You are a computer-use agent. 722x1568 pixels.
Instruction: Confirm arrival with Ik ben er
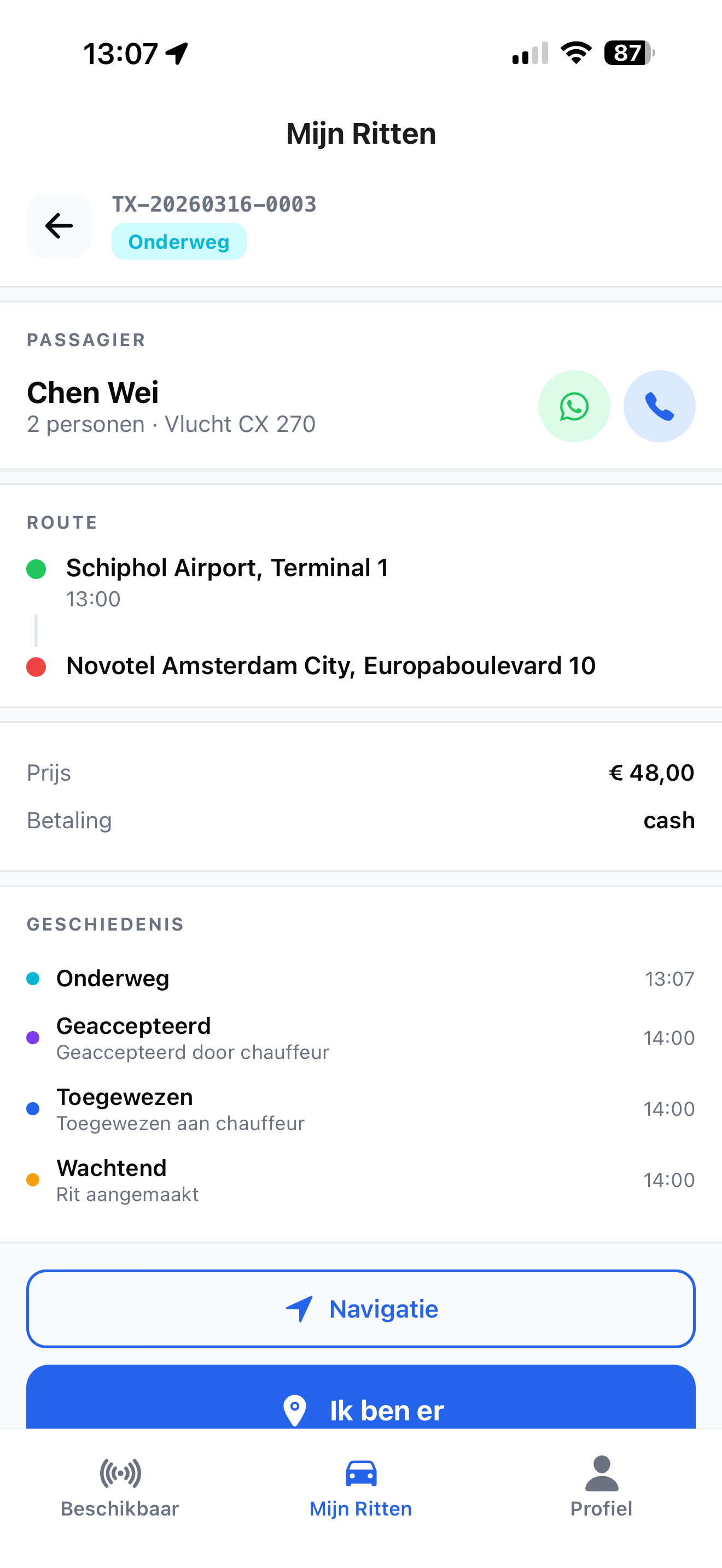(361, 1397)
